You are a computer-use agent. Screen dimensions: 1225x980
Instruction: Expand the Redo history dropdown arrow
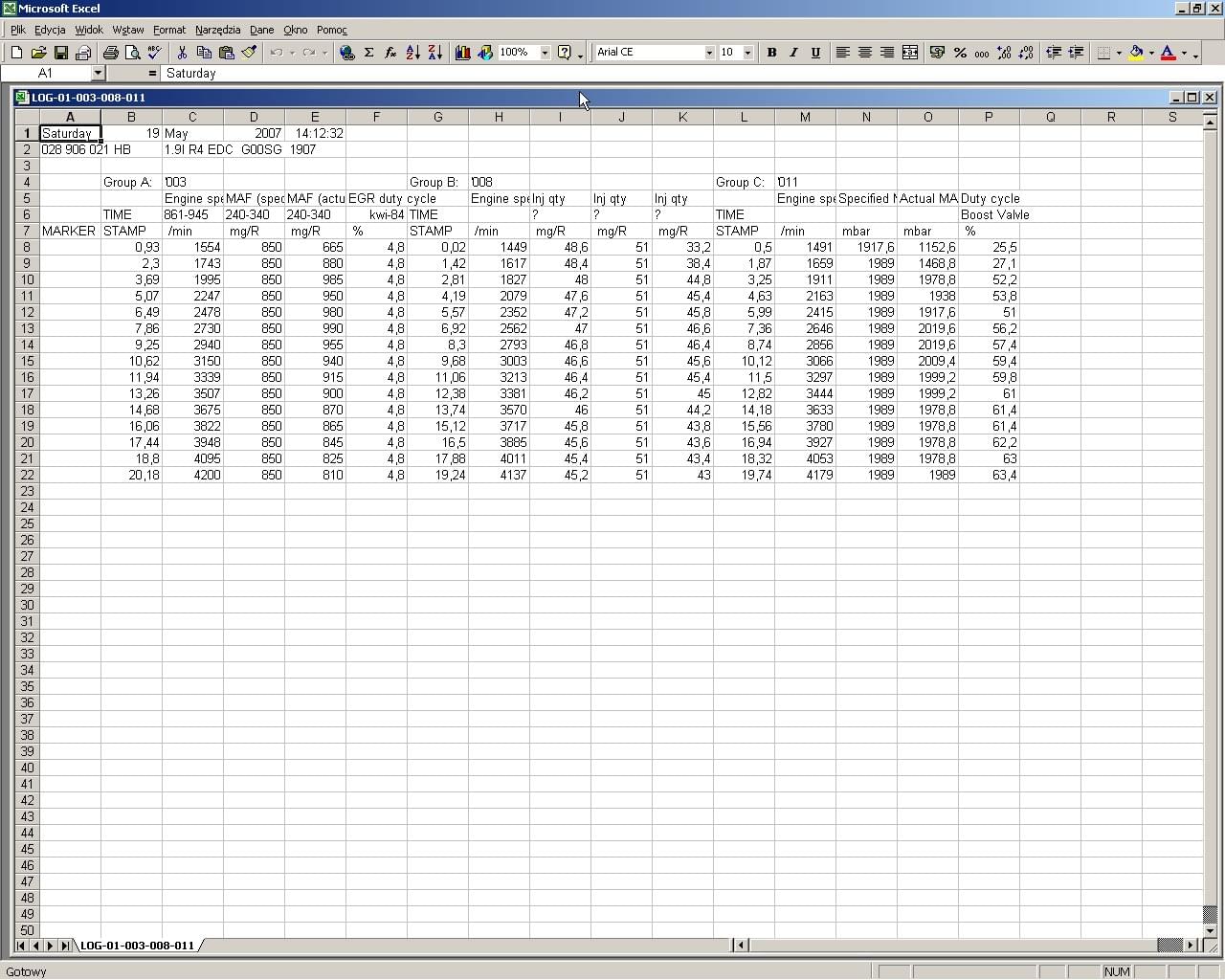tap(324, 53)
